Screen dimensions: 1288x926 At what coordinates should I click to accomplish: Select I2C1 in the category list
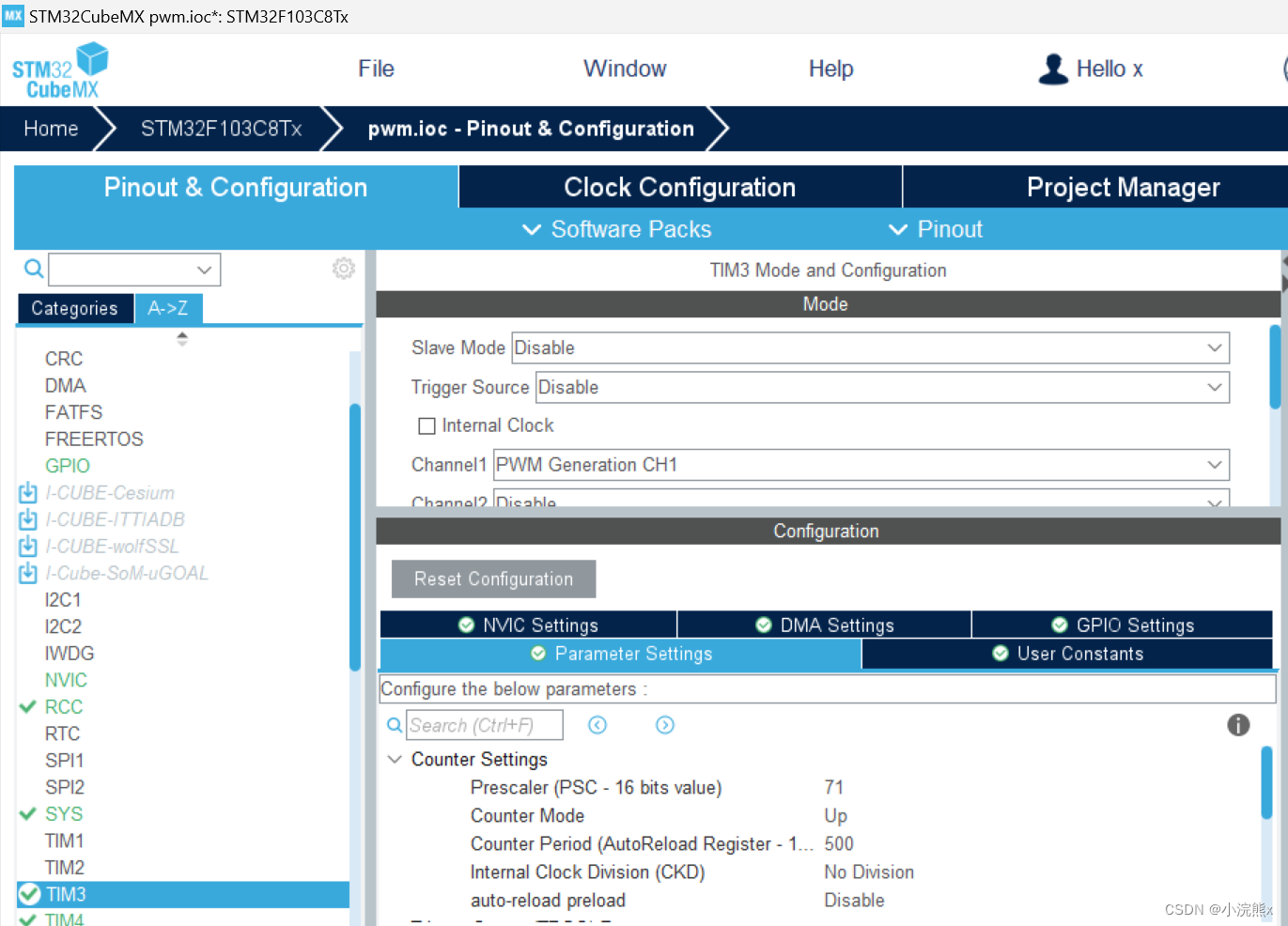pos(63,599)
